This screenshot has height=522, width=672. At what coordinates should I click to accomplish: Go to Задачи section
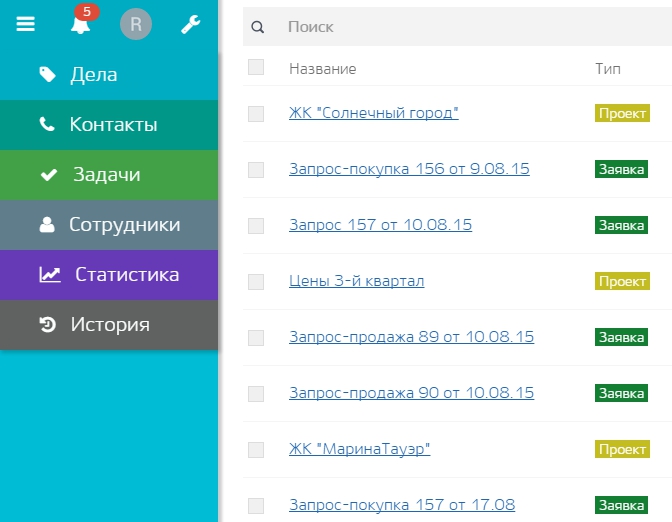109,175
